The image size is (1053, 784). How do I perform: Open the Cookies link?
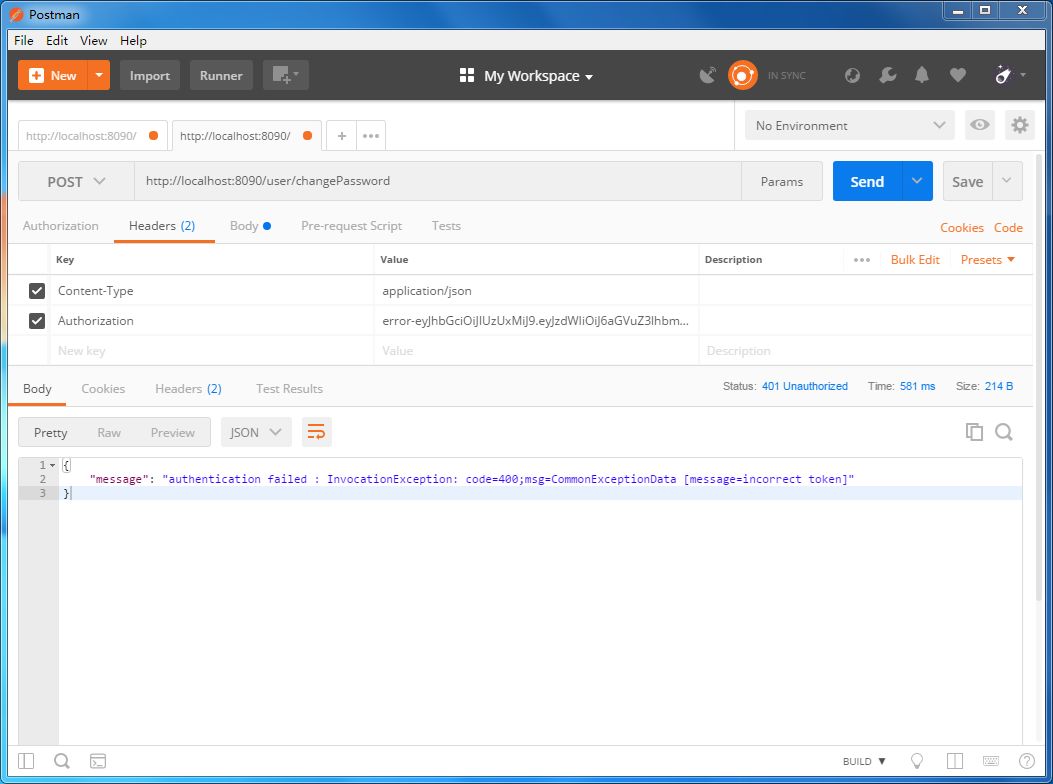tap(962, 227)
